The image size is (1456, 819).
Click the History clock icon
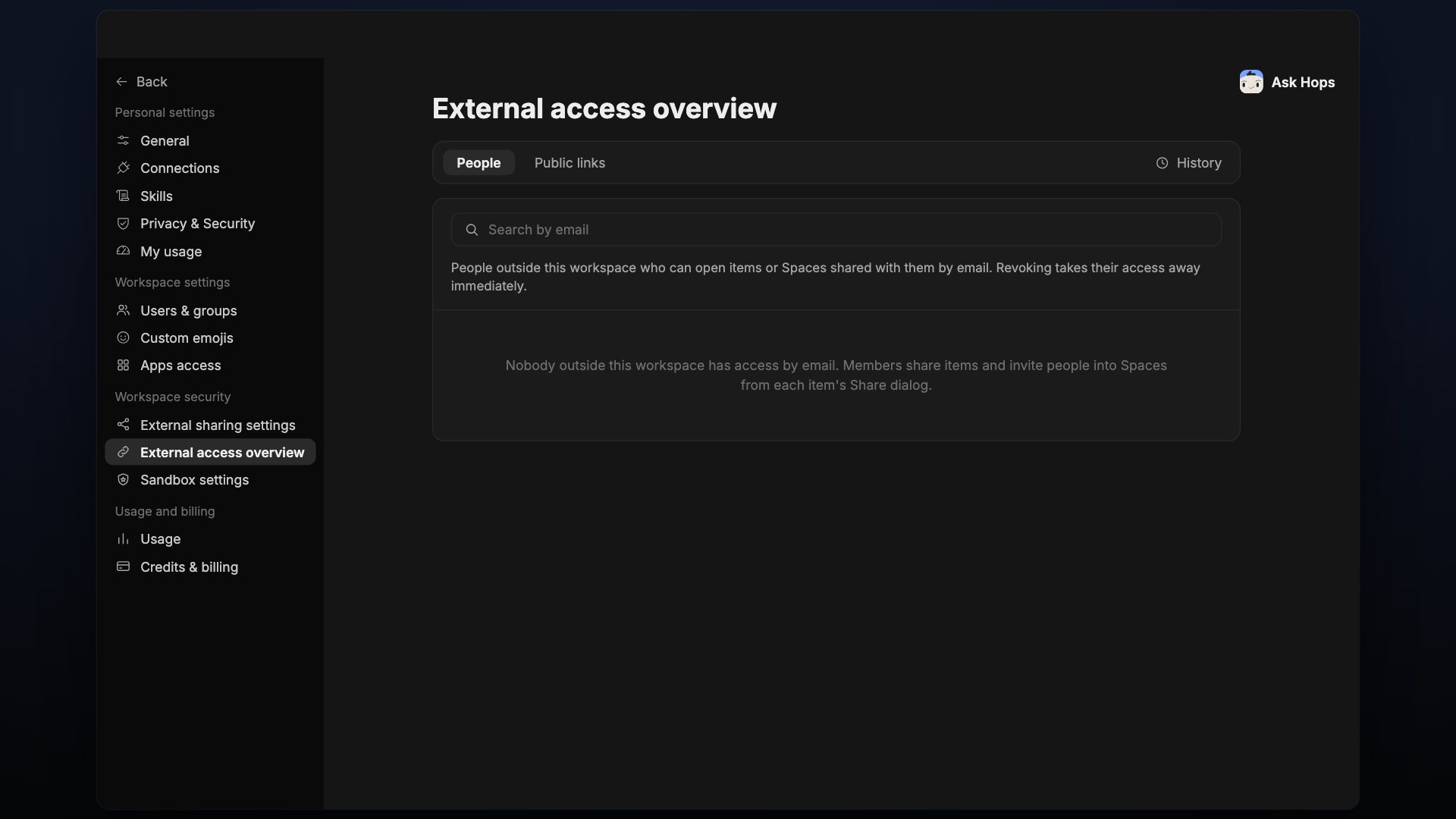pos(1162,163)
